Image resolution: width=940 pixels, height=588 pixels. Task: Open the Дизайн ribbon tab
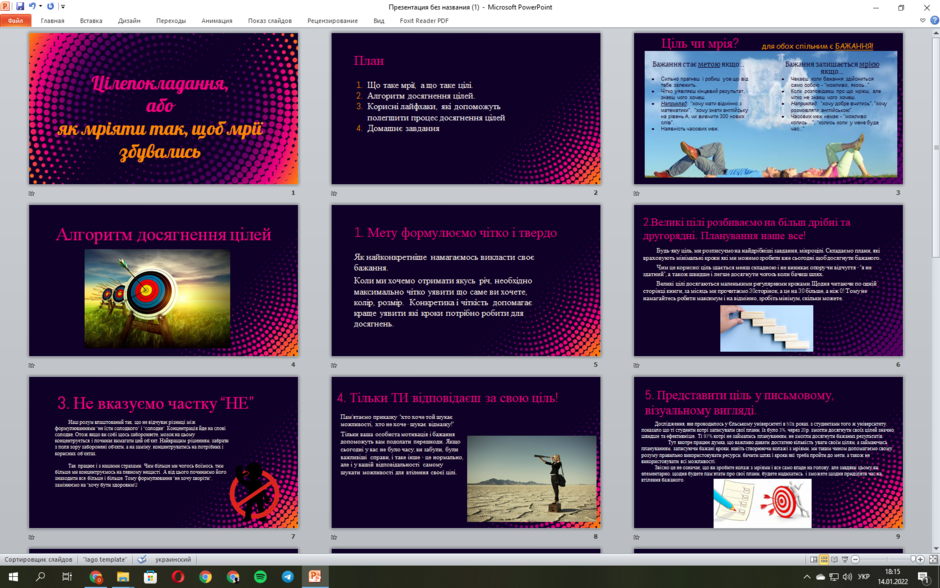click(x=129, y=20)
